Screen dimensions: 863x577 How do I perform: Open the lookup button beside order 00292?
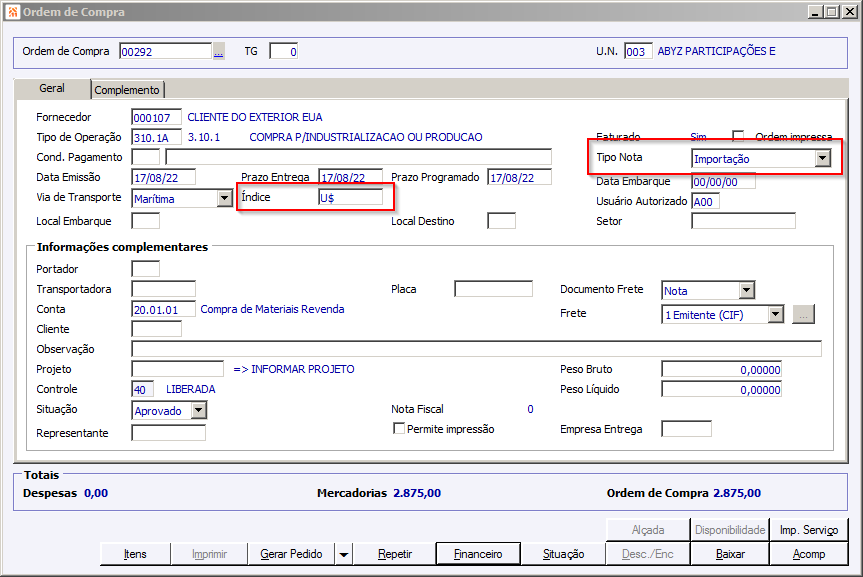[x=219, y=52]
